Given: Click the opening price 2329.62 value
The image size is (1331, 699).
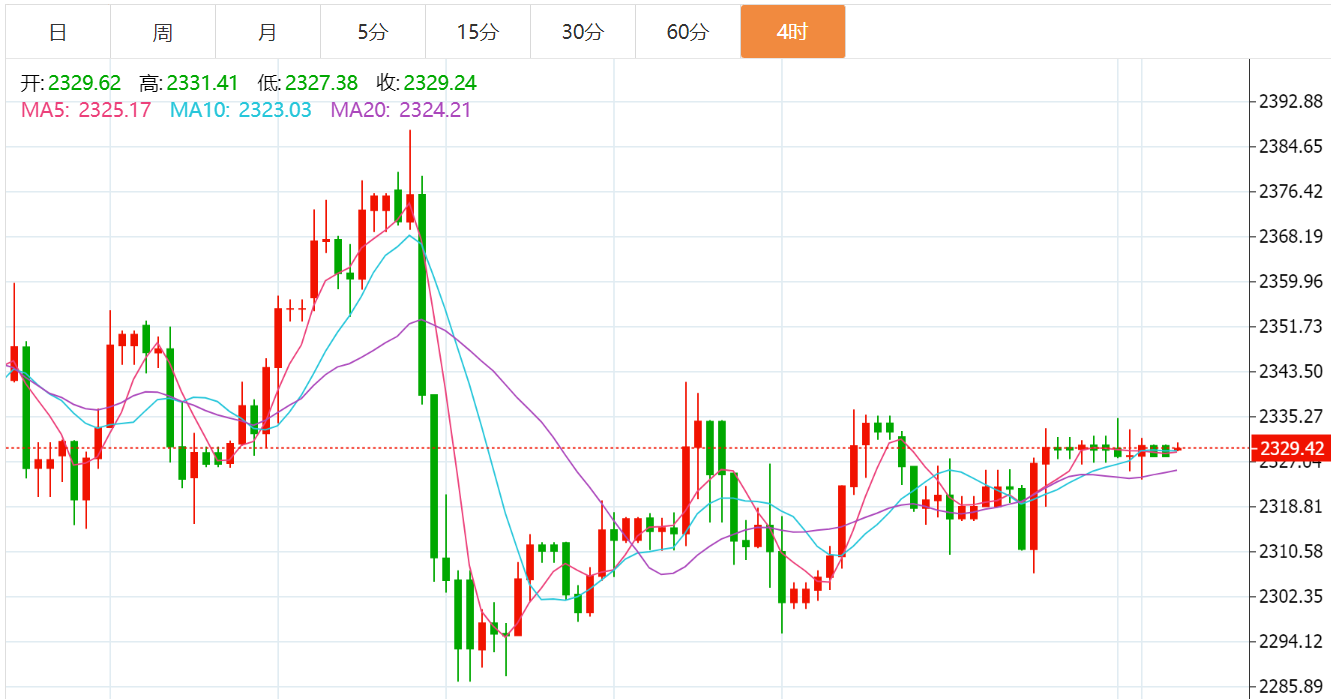Looking at the screenshot, I should [x=85, y=83].
